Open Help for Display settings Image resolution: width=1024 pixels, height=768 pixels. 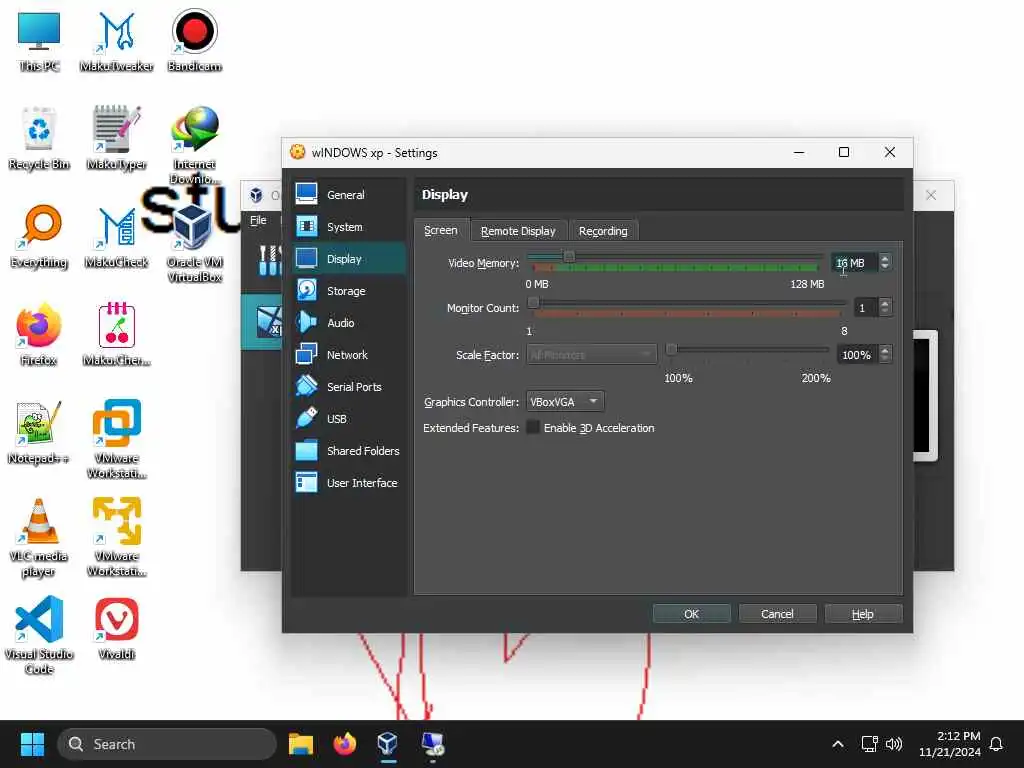(x=863, y=614)
